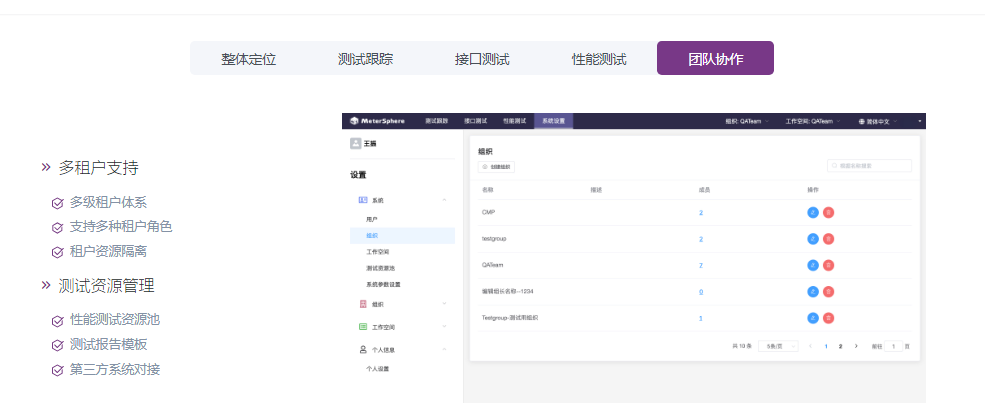The width and height of the screenshot is (985, 403).
Task: Click the member count link for testgroup
Action: (701, 239)
